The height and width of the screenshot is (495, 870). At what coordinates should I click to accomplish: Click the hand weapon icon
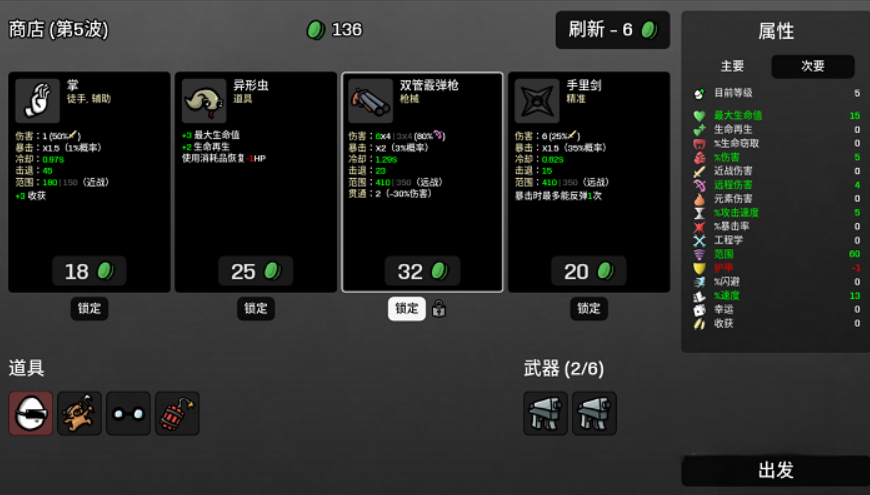point(38,101)
